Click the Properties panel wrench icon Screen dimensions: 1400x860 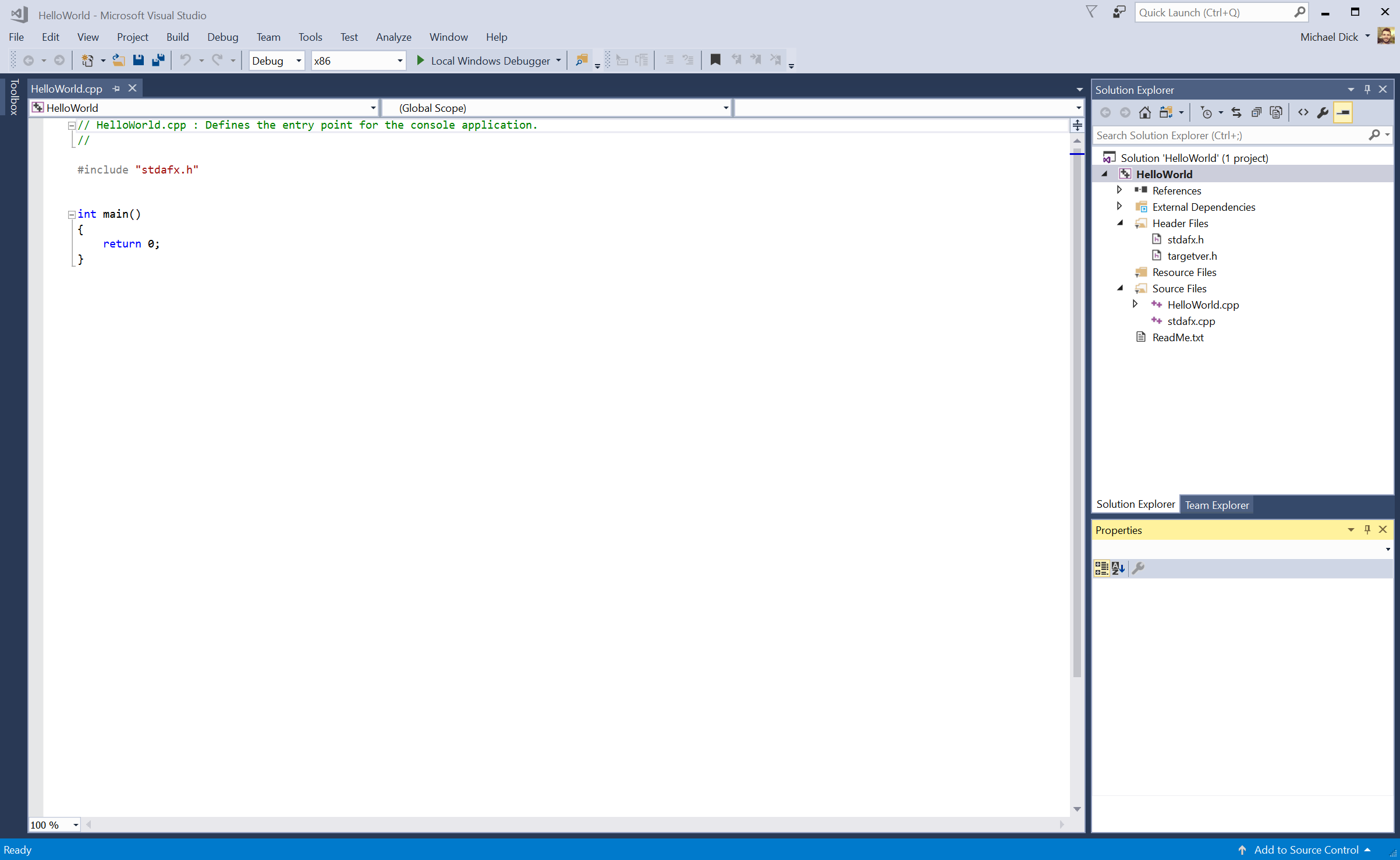coord(1138,567)
